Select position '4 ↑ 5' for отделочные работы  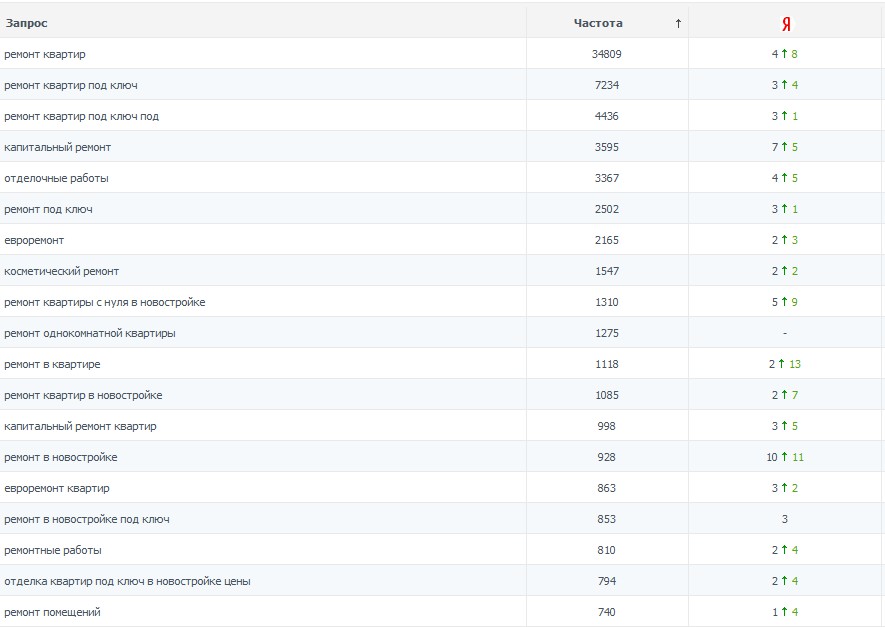tap(785, 178)
